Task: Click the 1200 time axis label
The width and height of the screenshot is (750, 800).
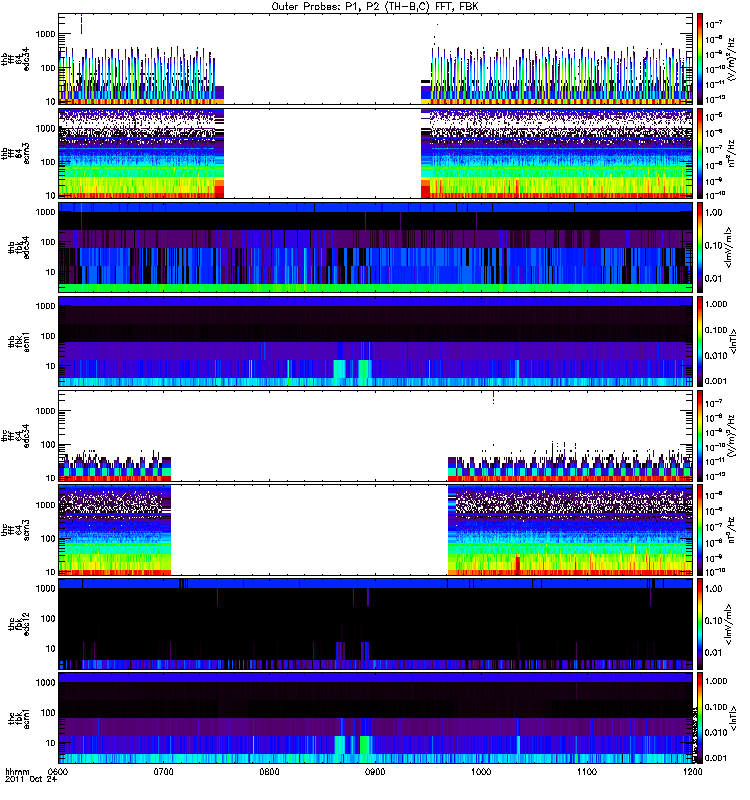Action: (692, 771)
